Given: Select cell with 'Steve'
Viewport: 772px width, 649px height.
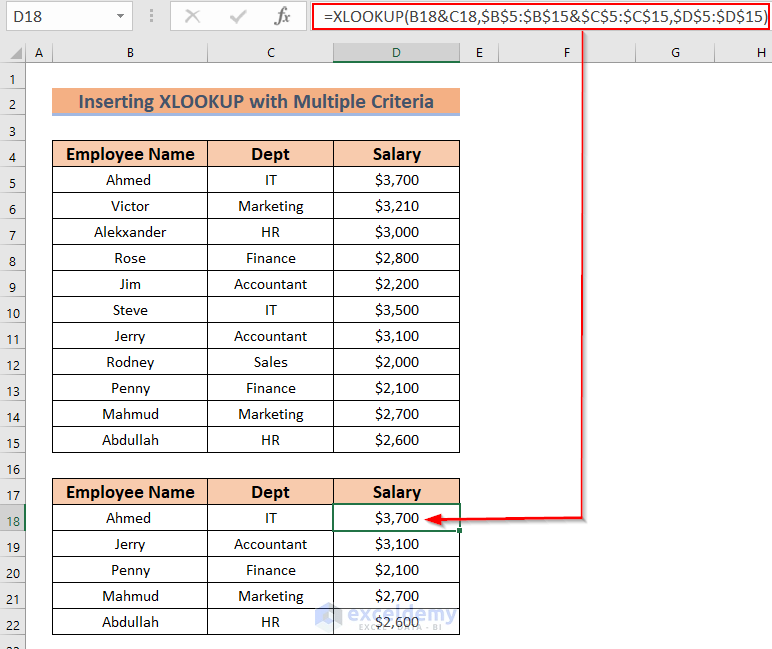Looking at the screenshot, I should coord(130,310).
